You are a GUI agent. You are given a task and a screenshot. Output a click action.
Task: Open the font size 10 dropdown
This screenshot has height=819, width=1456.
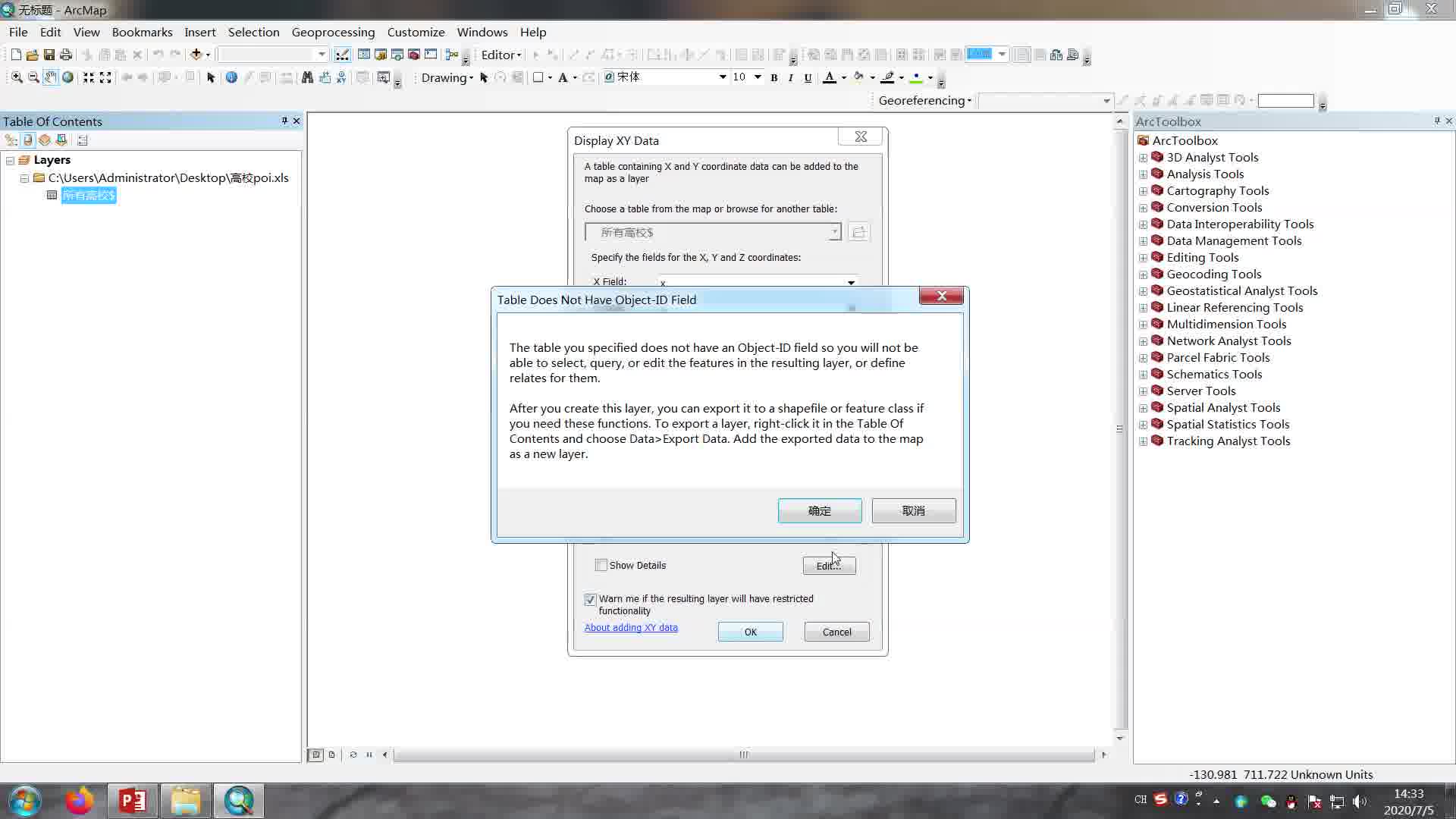click(x=758, y=77)
